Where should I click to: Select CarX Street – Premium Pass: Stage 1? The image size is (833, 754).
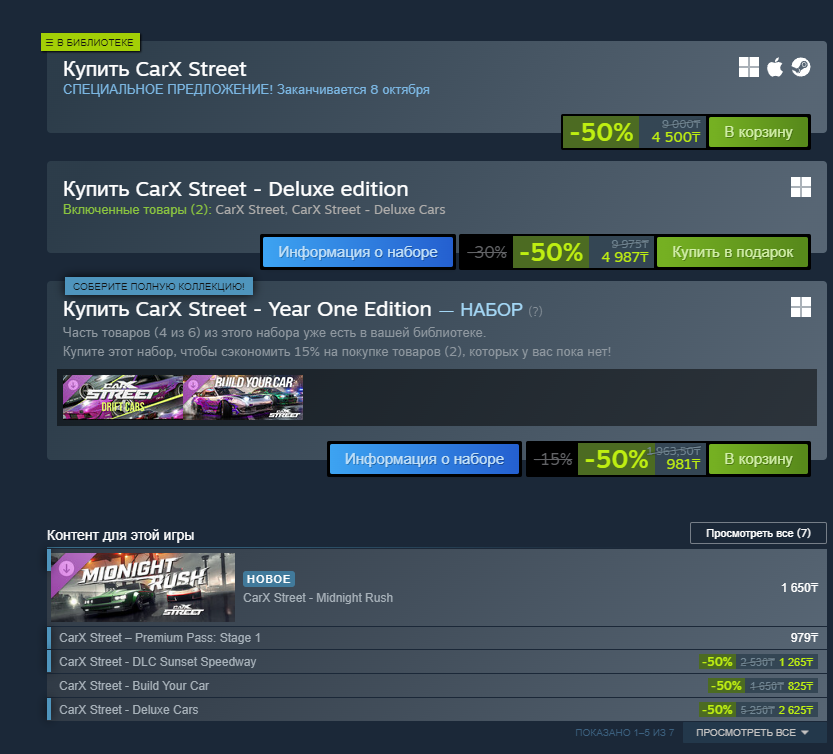pyautogui.click(x=437, y=638)
